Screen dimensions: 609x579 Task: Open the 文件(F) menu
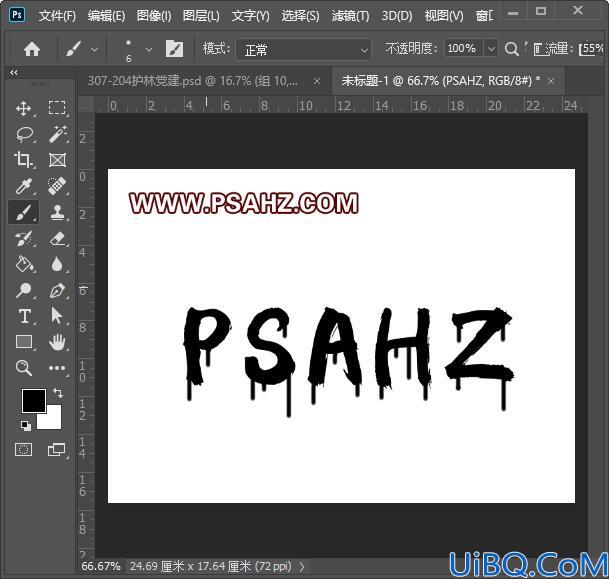pos(57,16)
